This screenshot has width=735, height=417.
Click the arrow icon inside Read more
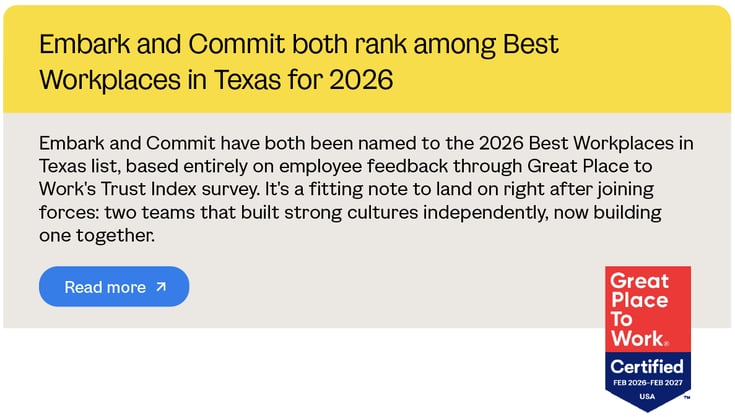[x=161, y=287]
